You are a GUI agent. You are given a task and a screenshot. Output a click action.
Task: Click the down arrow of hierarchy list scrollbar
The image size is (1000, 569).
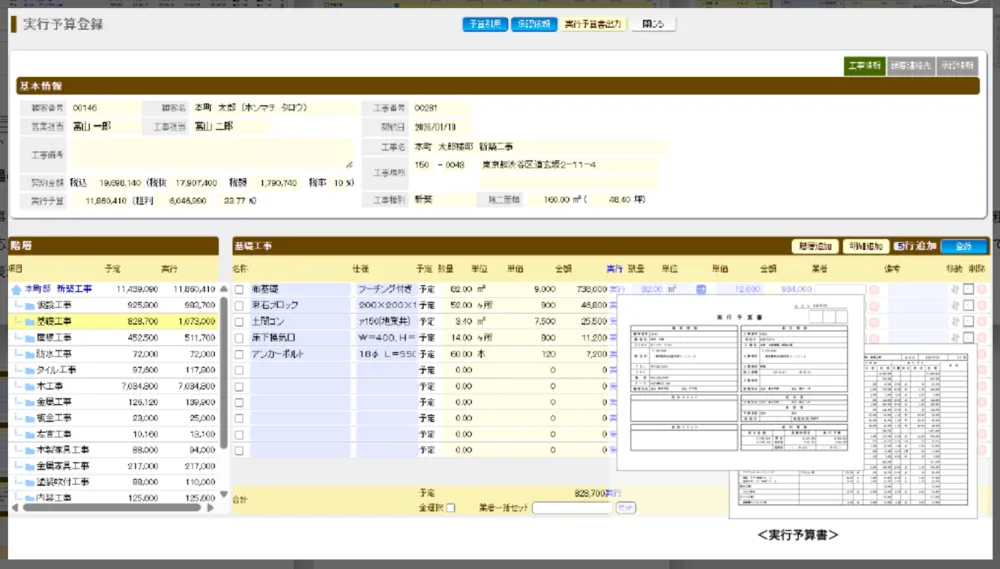tap(224, 494)
